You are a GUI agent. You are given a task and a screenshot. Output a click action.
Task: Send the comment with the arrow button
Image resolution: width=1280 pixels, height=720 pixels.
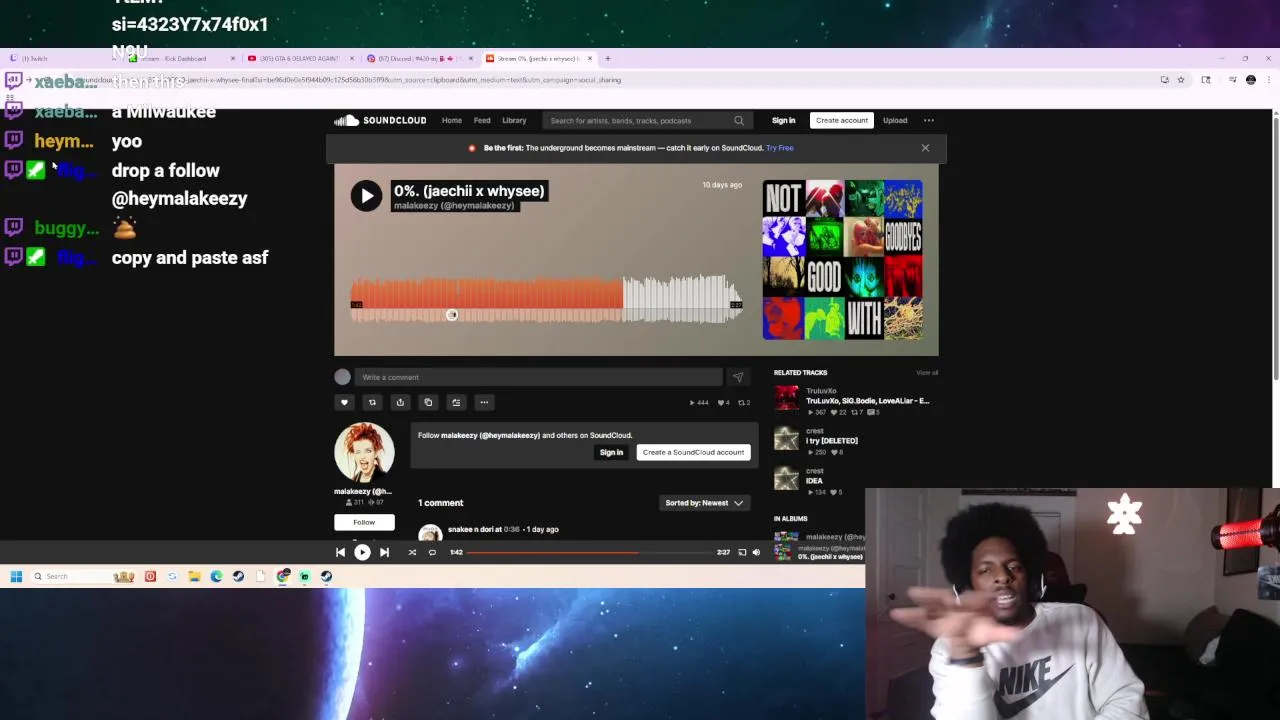pos(738,377)
